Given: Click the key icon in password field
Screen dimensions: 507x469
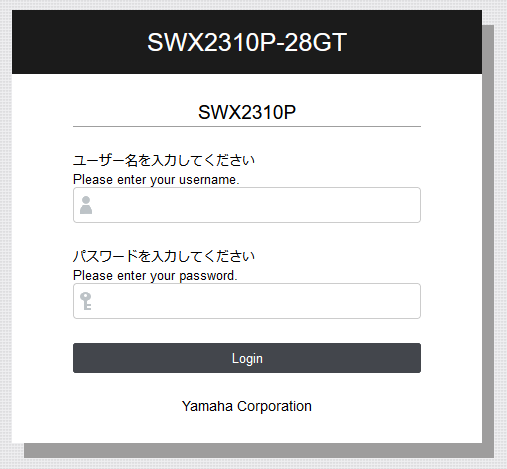Looking at the screenshot, I should [86, 301].
